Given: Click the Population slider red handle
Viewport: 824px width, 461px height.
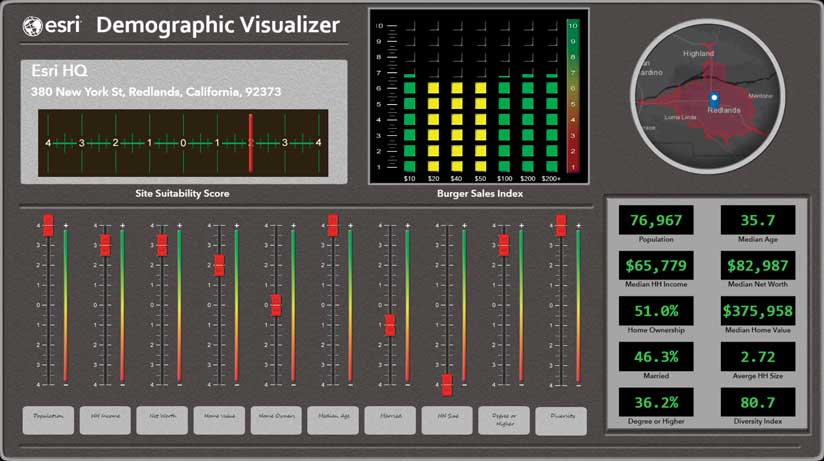Looking at the screenshot, I should click(48, 225).
